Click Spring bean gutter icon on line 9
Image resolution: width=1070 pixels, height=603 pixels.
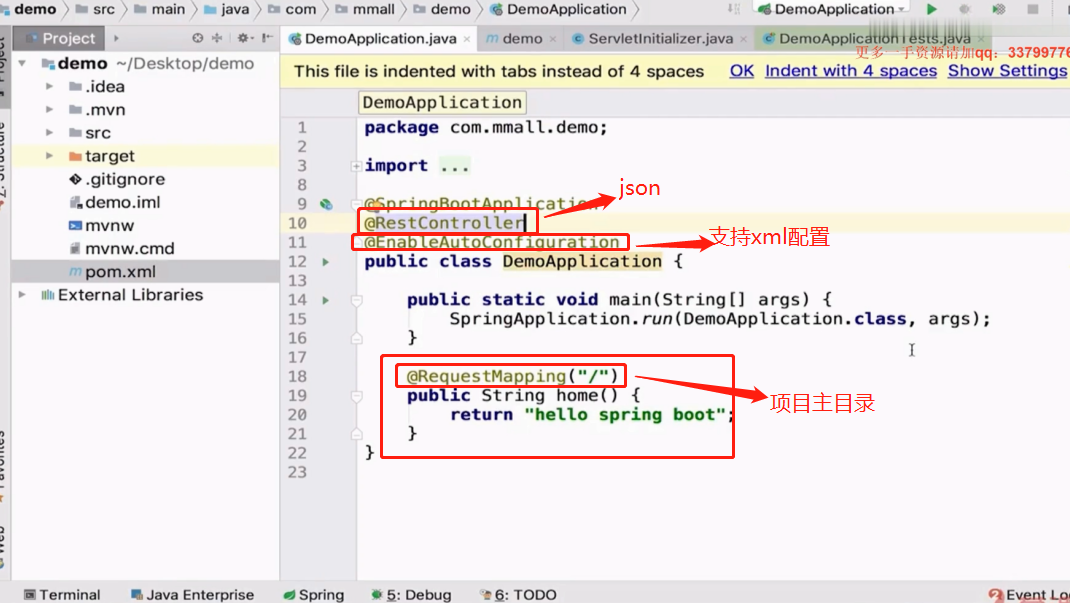tap(326, 204)
